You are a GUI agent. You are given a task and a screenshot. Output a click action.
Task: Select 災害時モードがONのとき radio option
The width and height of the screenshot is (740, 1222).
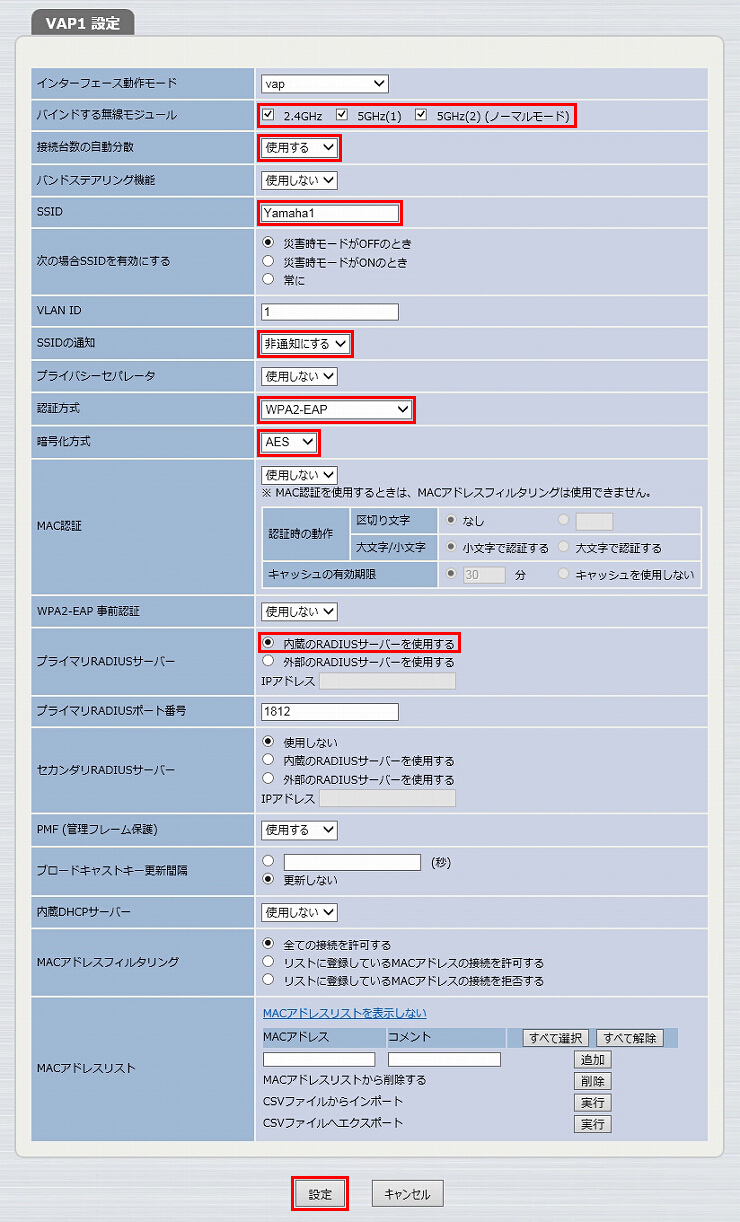point(268,261)
